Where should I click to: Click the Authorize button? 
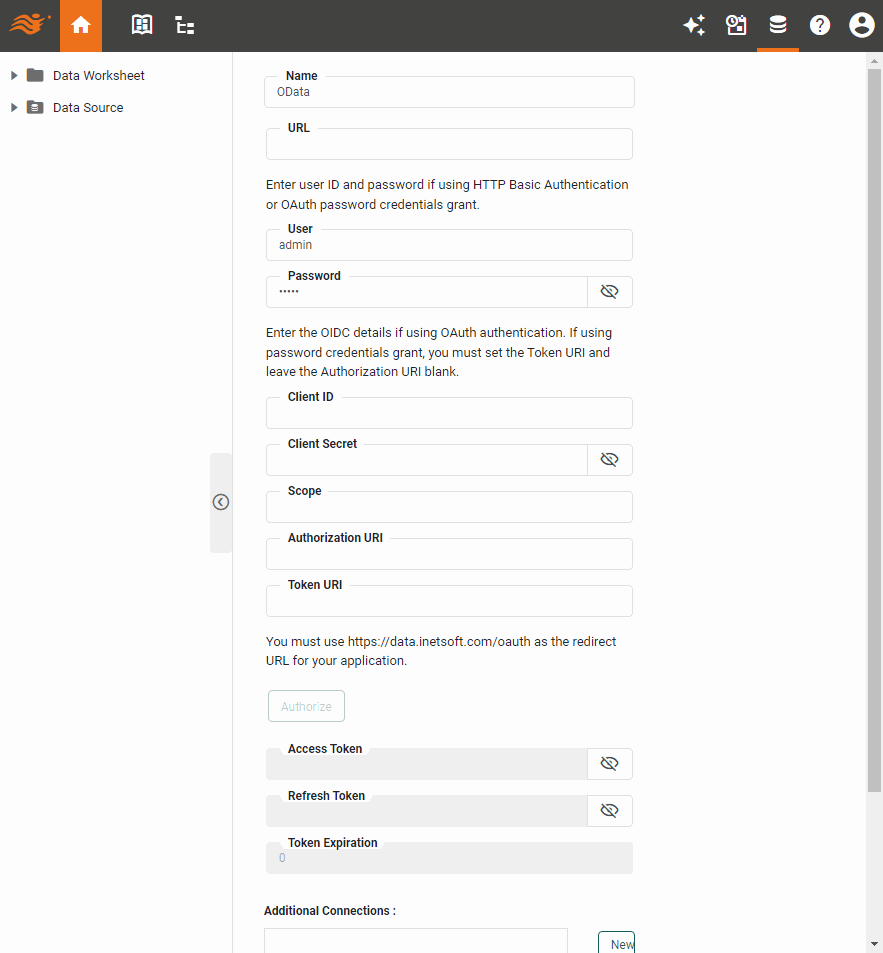[306, 705]
